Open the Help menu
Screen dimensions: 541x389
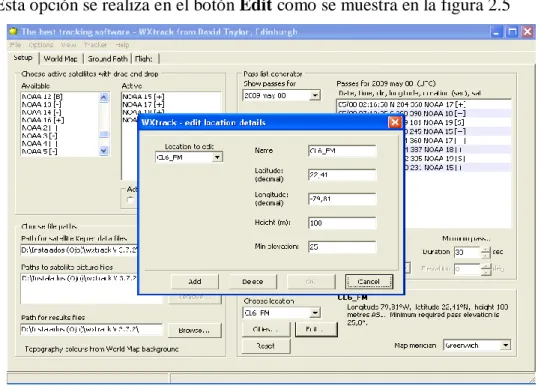pyautogui.click(x=122, y=45)
